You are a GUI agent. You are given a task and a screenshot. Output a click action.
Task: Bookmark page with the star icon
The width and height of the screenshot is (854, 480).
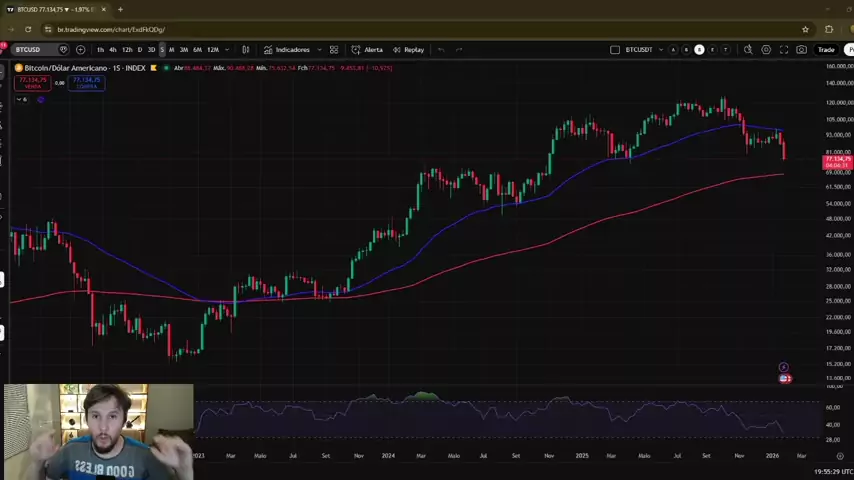point(805,29)
